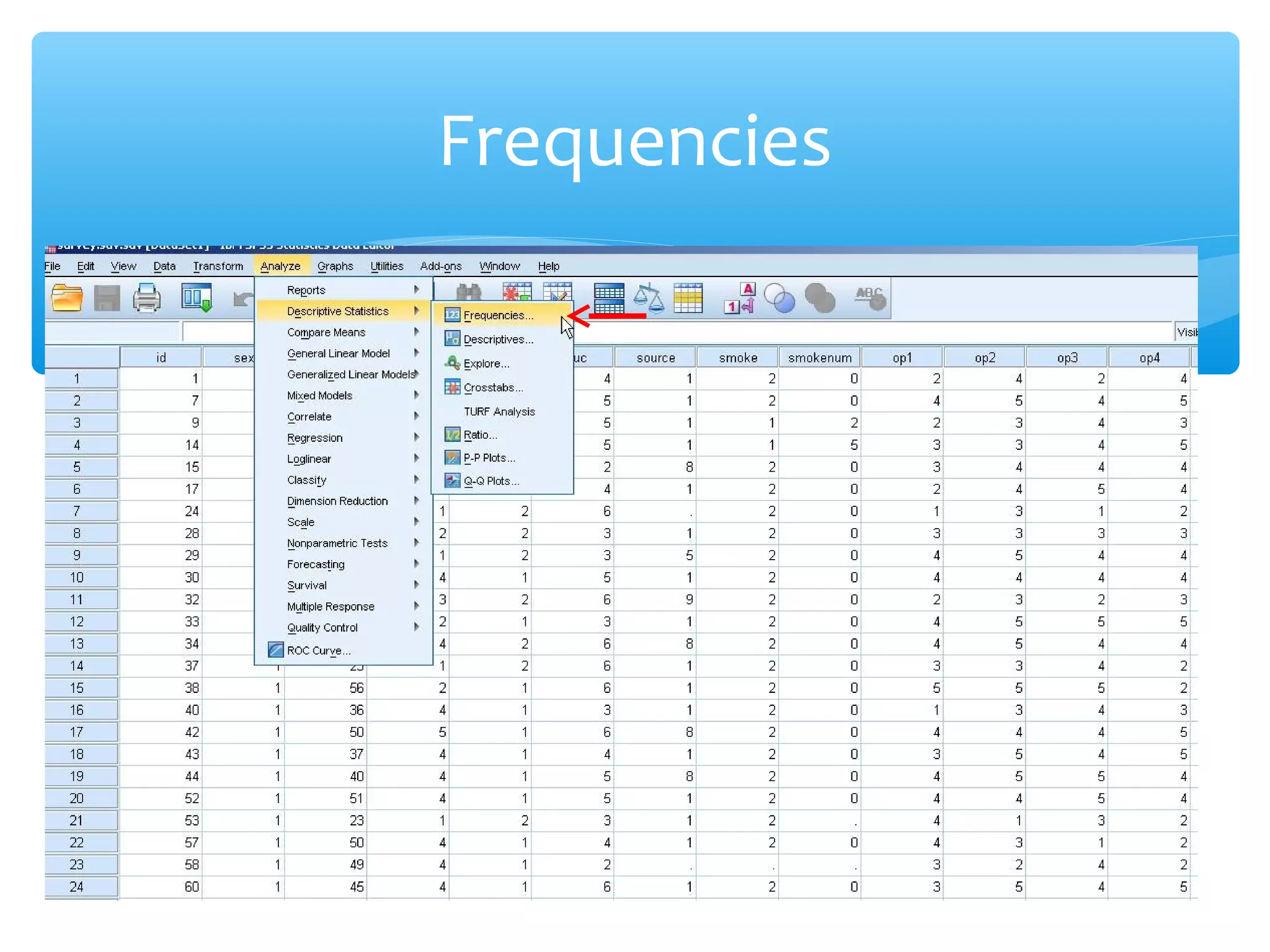Expand the Classify submenu arrow
1270x952 pixels.
pos(417,479)
